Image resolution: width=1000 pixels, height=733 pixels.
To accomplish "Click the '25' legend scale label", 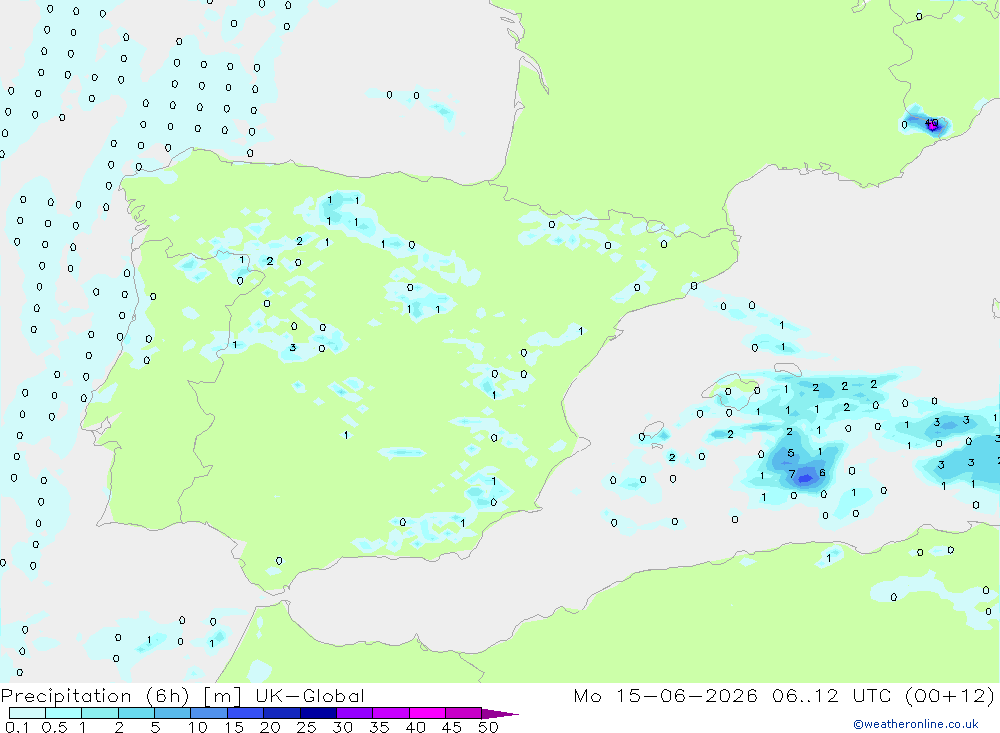I will (x=306, y=727).
